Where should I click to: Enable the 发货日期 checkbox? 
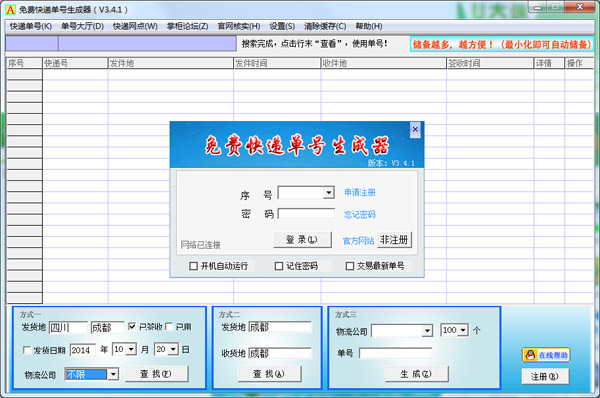click(27, 350)
